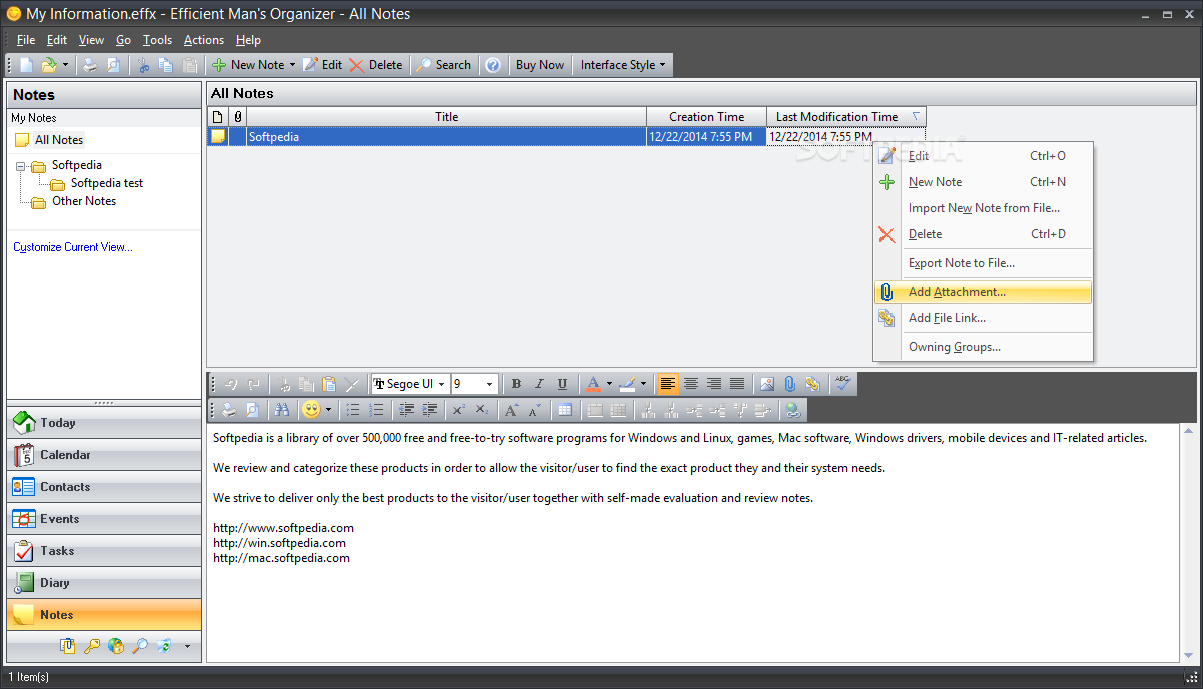Image resolution: width=1203 pixels, height=689 pixels.
Task: Open the New Note dropdown arrow
Action: (x=293, y=65)
